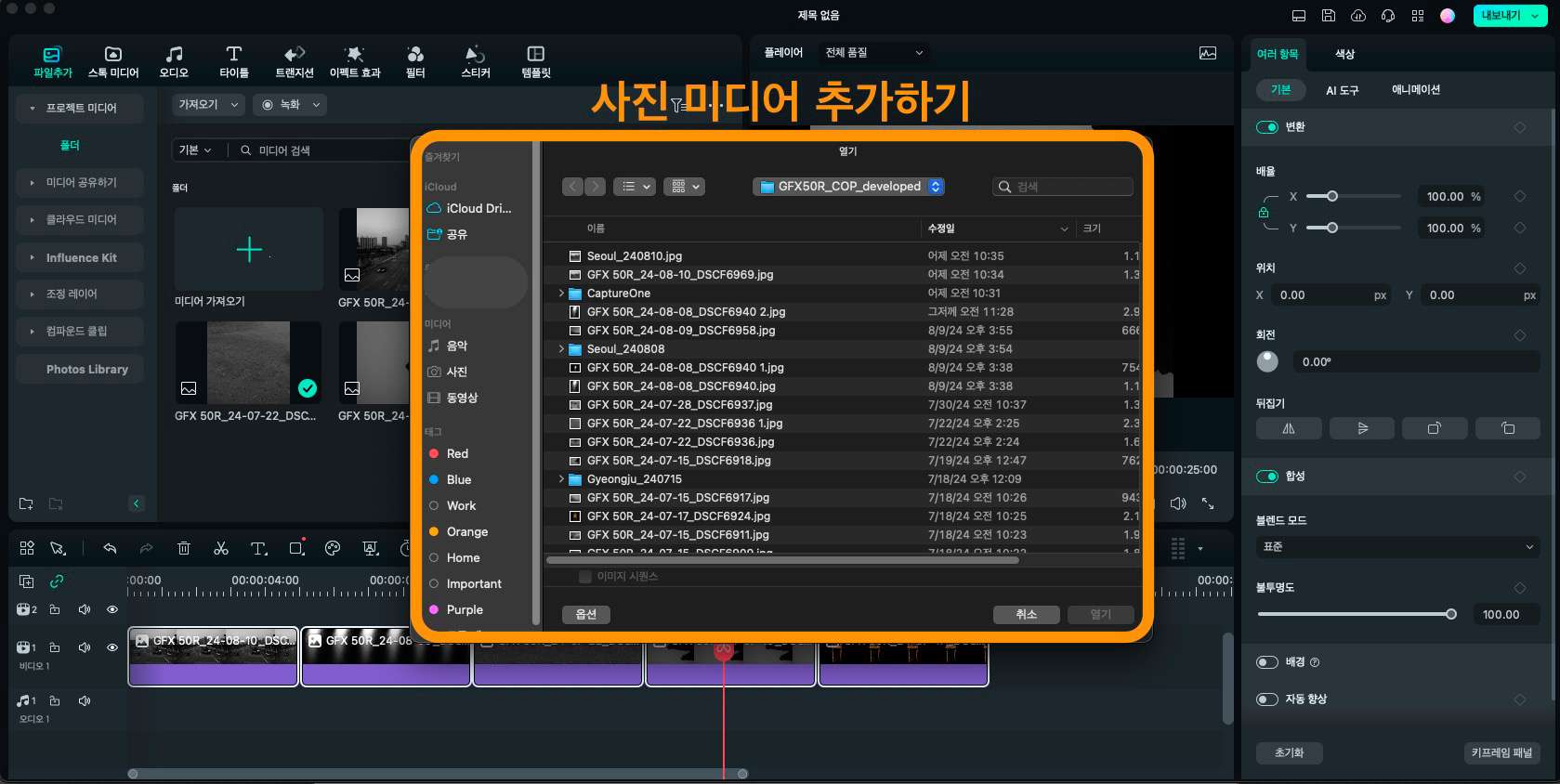Open the list view options dropdown in dialog

click(636, 187)
